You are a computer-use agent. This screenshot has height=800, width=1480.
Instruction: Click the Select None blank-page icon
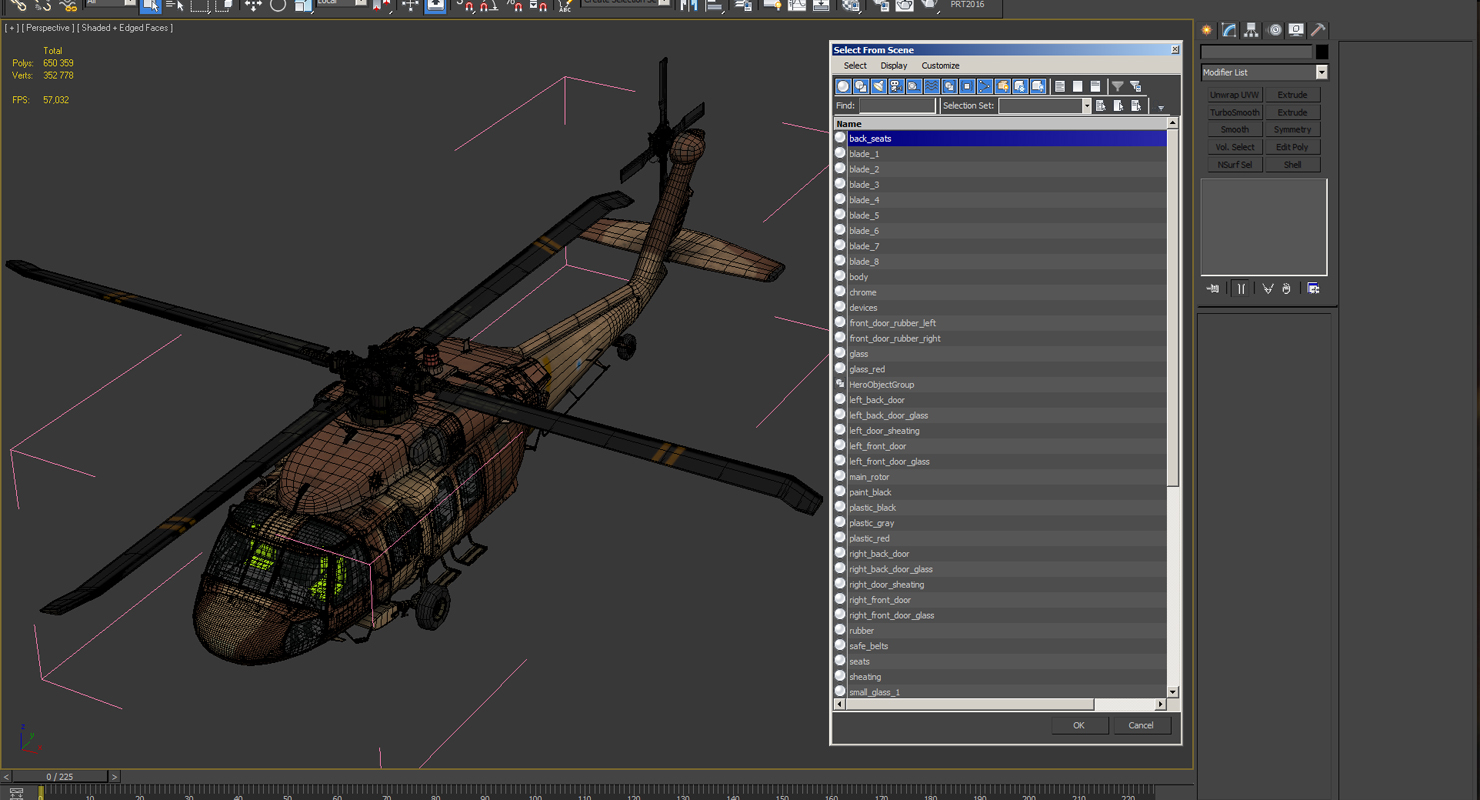pyautogui.click(x=1078, y=87)
